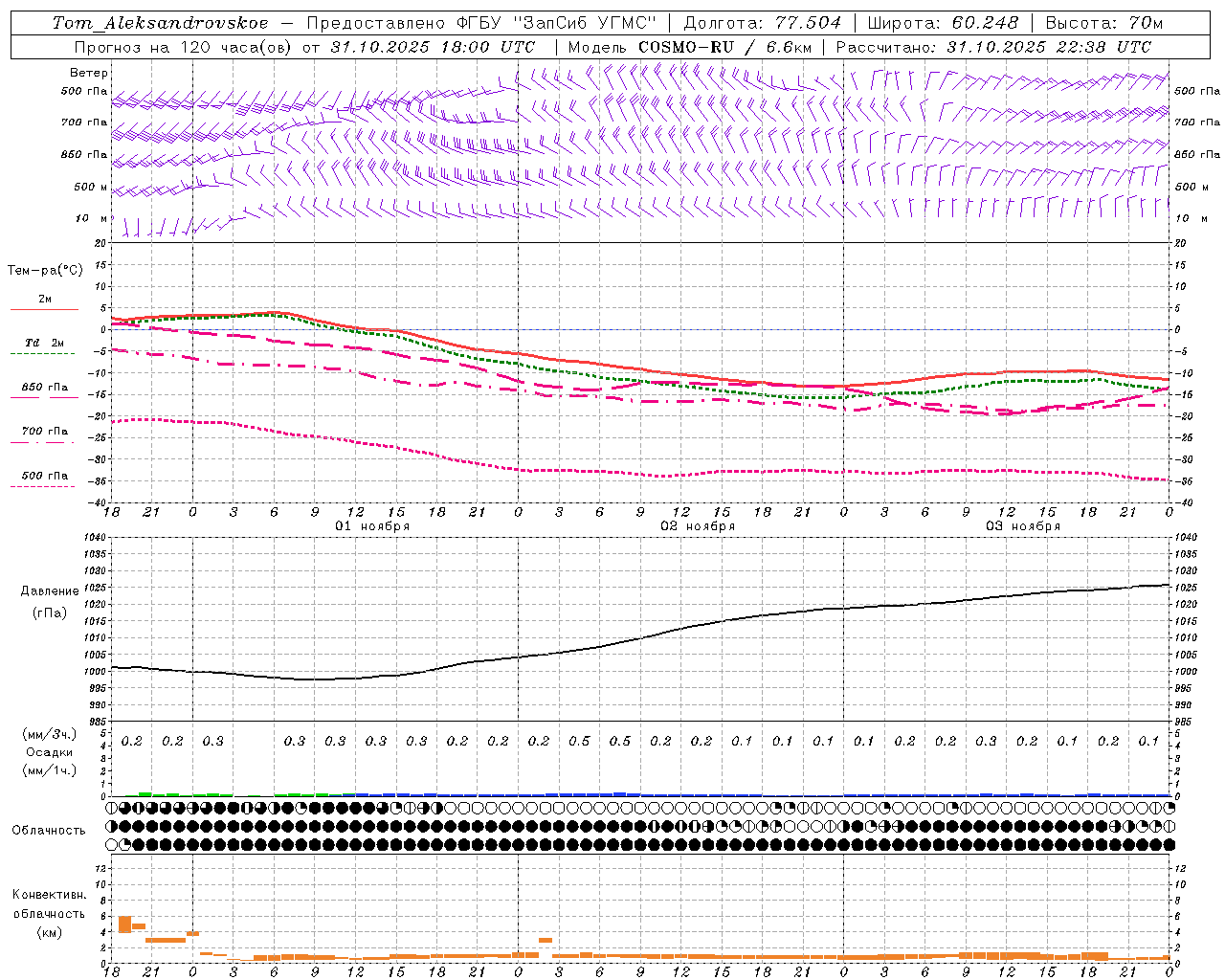This screenshot has height=980, width=1225.
Task: Click the Прогноз на 120 часа(ов) text
Action: (185, 47)
